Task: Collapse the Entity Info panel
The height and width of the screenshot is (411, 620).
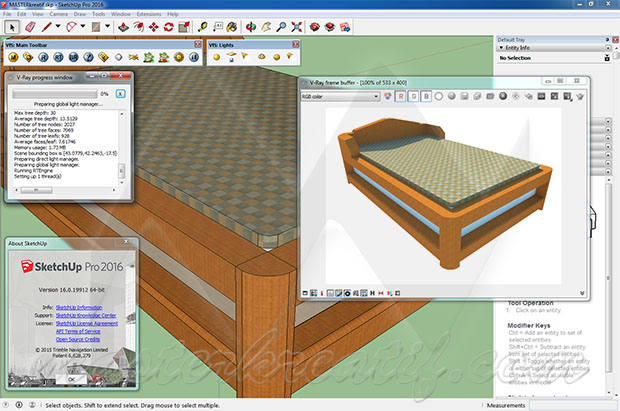Action: 502,47
